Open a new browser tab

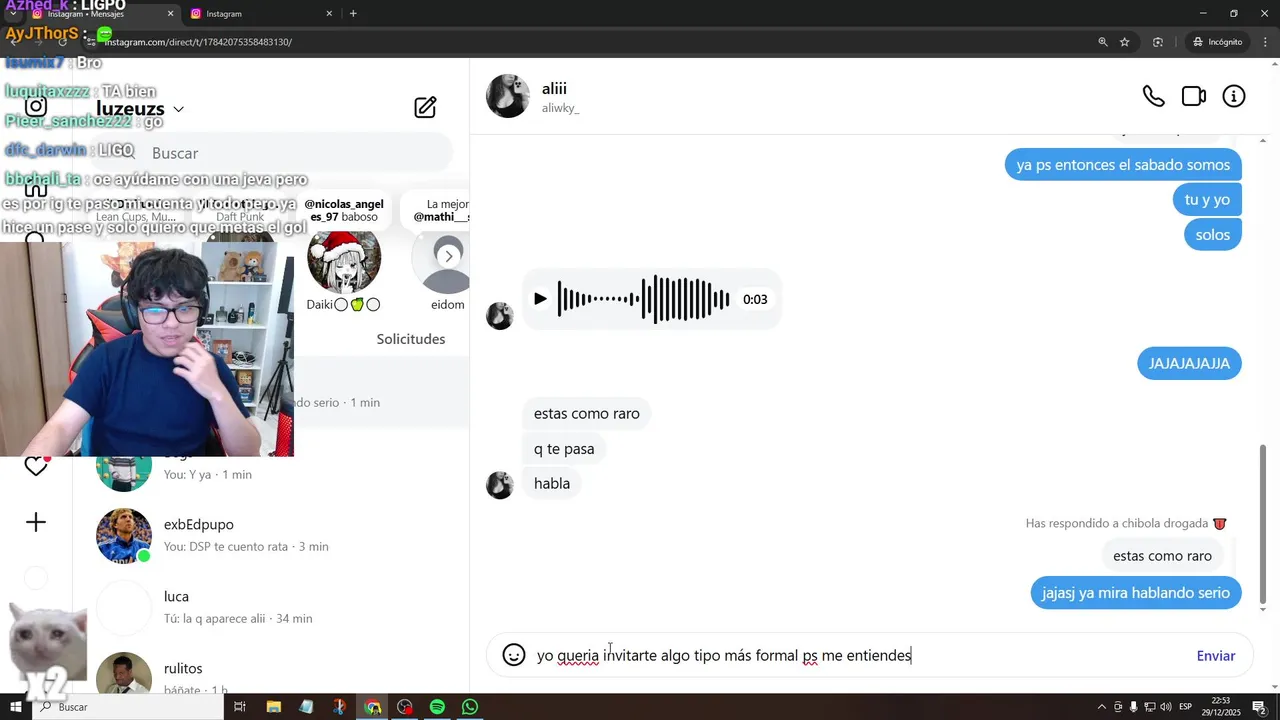coord(353,14)
